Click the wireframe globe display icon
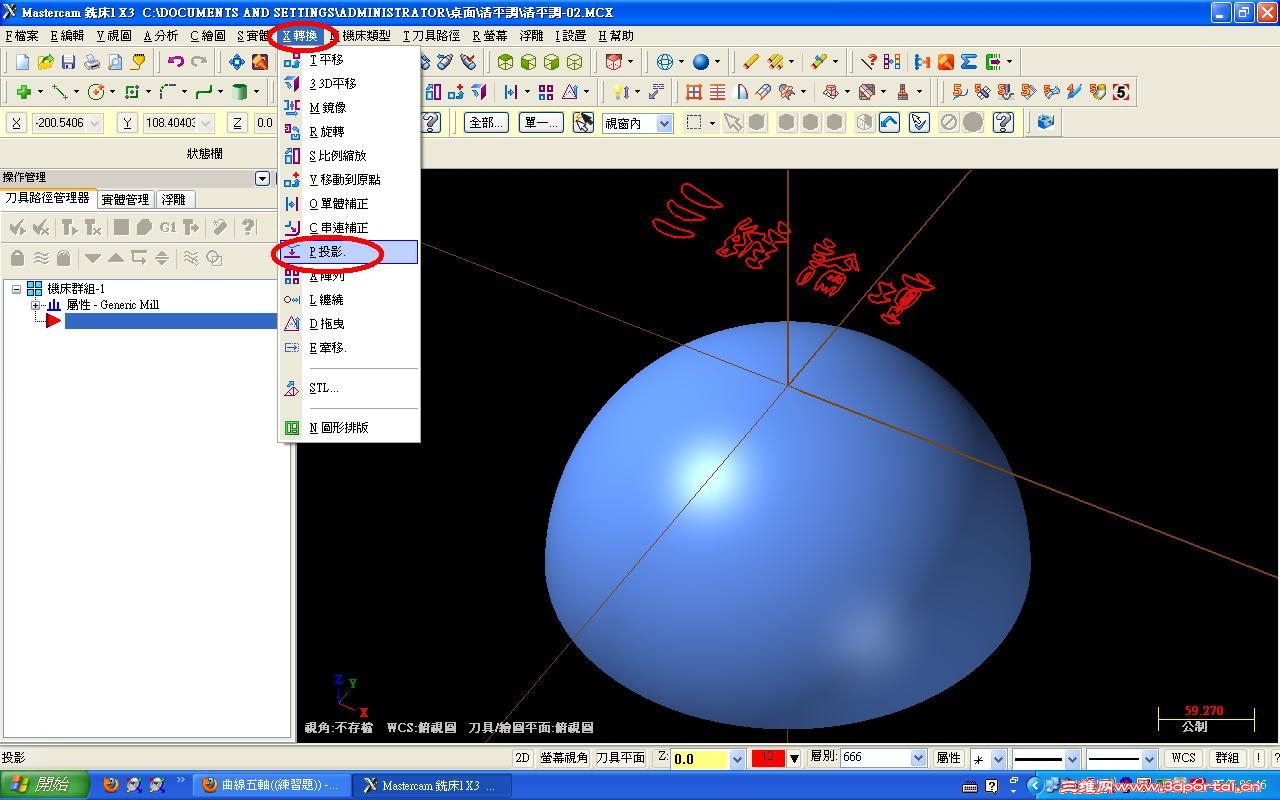The image size is (1280, 800). tap(665, 62)
